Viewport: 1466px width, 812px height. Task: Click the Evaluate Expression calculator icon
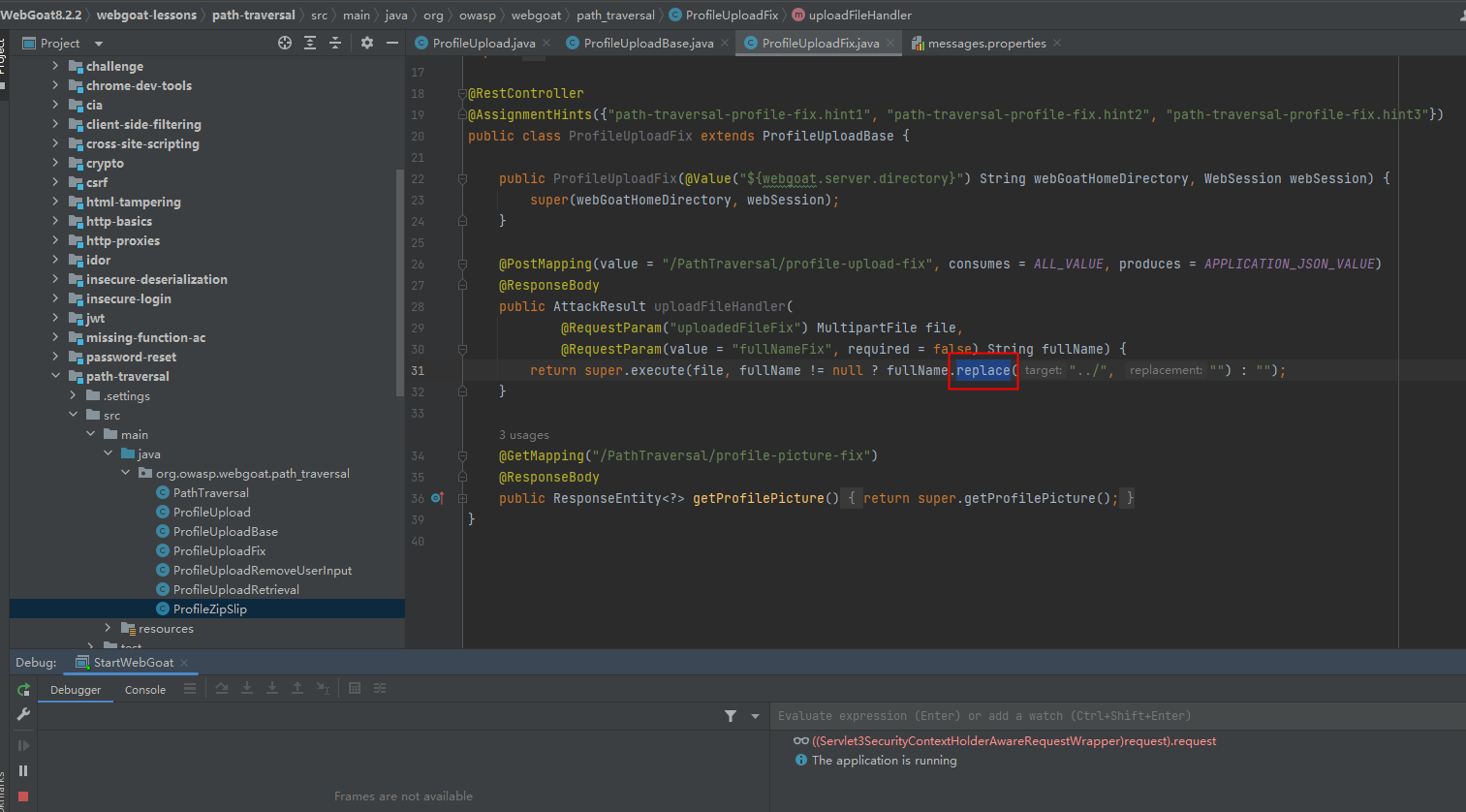tap(355, 688)
